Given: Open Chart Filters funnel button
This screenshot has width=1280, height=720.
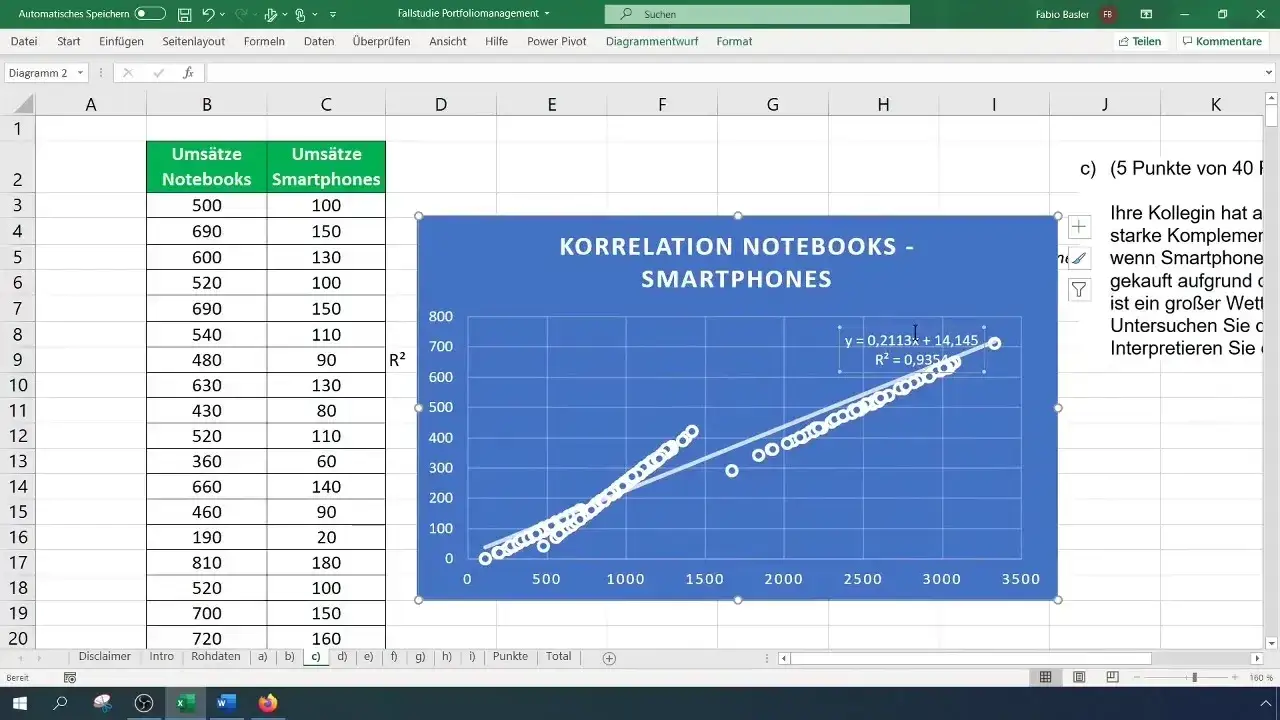Looking at the screenshot, I should tap(1079, 289).
